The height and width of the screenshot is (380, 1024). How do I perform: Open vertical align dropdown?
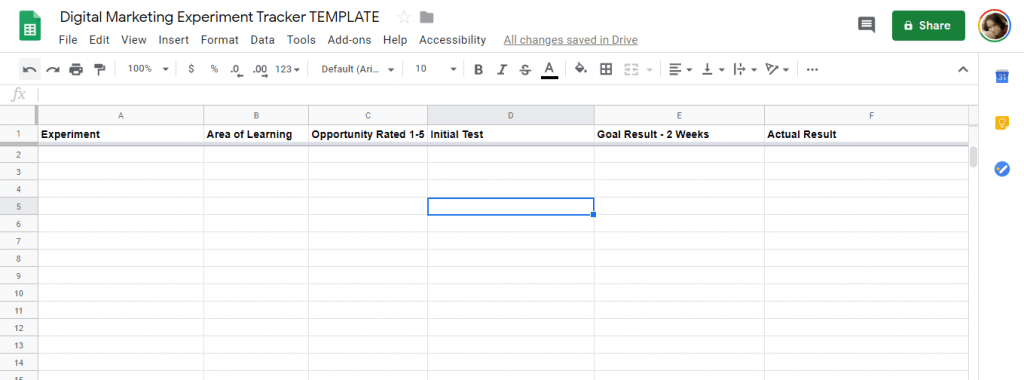coord(713,69)
